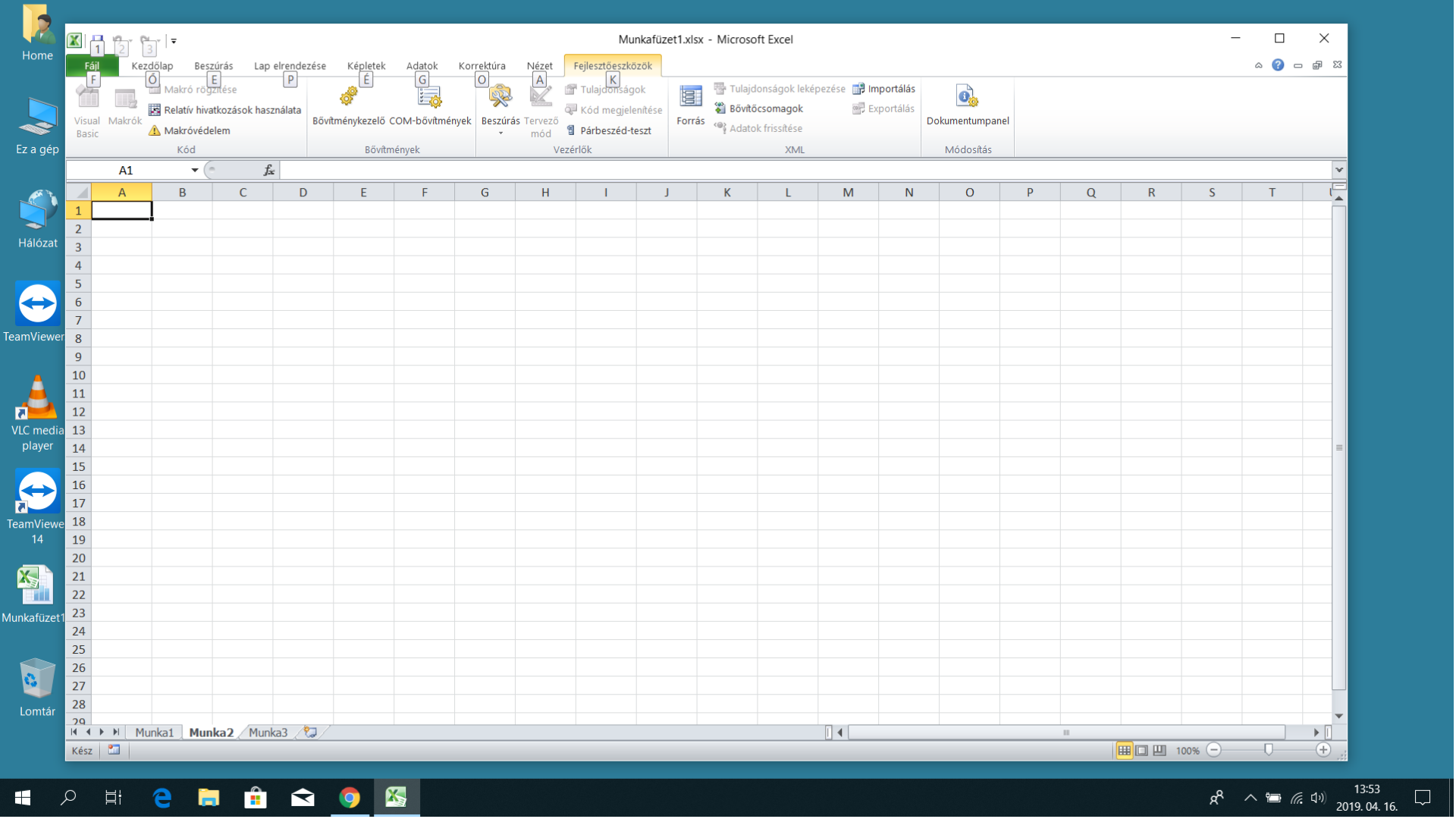
Task: Save the workbook from Quick Access
Action: coord(97,41)
